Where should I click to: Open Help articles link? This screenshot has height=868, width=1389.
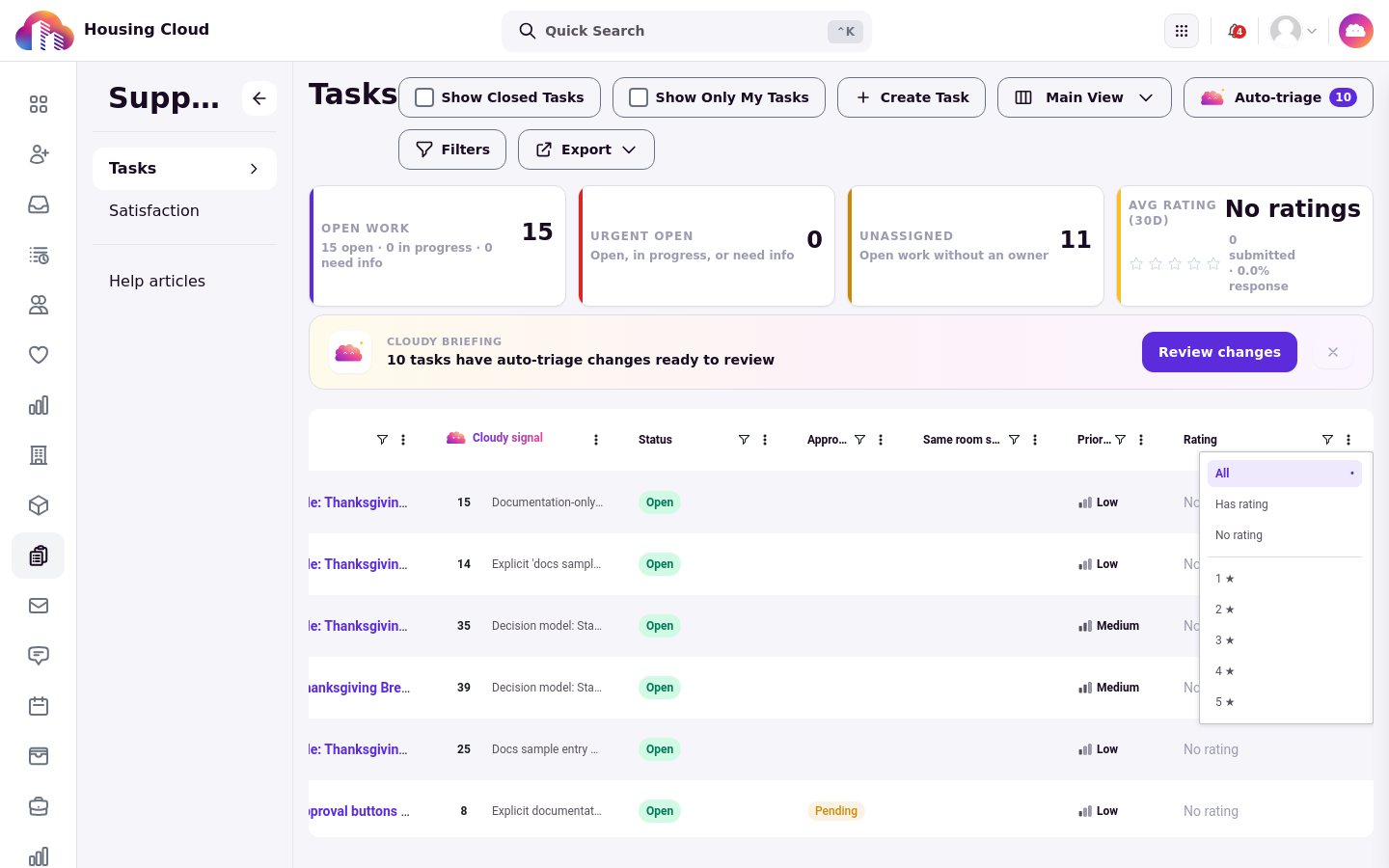point(184,282)
